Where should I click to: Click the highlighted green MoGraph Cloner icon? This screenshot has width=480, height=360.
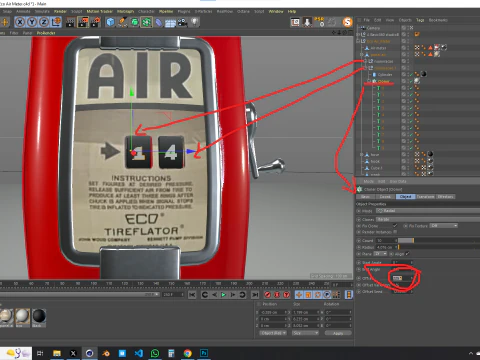[146, 22]
